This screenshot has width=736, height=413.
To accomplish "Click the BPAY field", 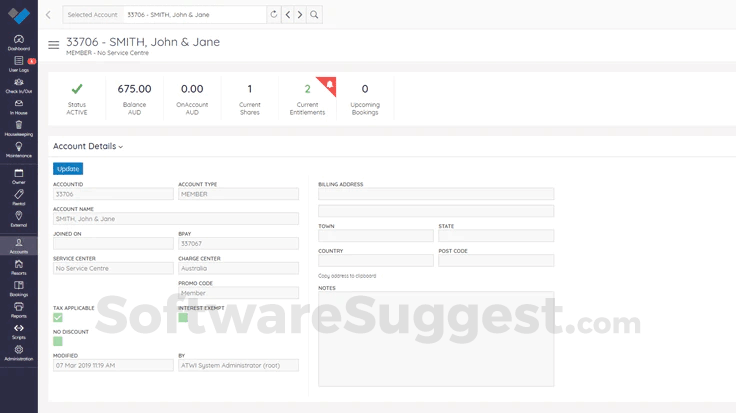I will pyautogui.click(x=238, y=243).
